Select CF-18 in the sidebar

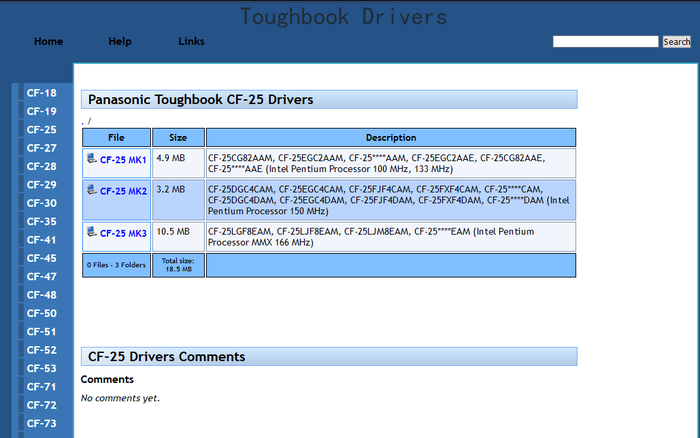[x=42, y=93]
